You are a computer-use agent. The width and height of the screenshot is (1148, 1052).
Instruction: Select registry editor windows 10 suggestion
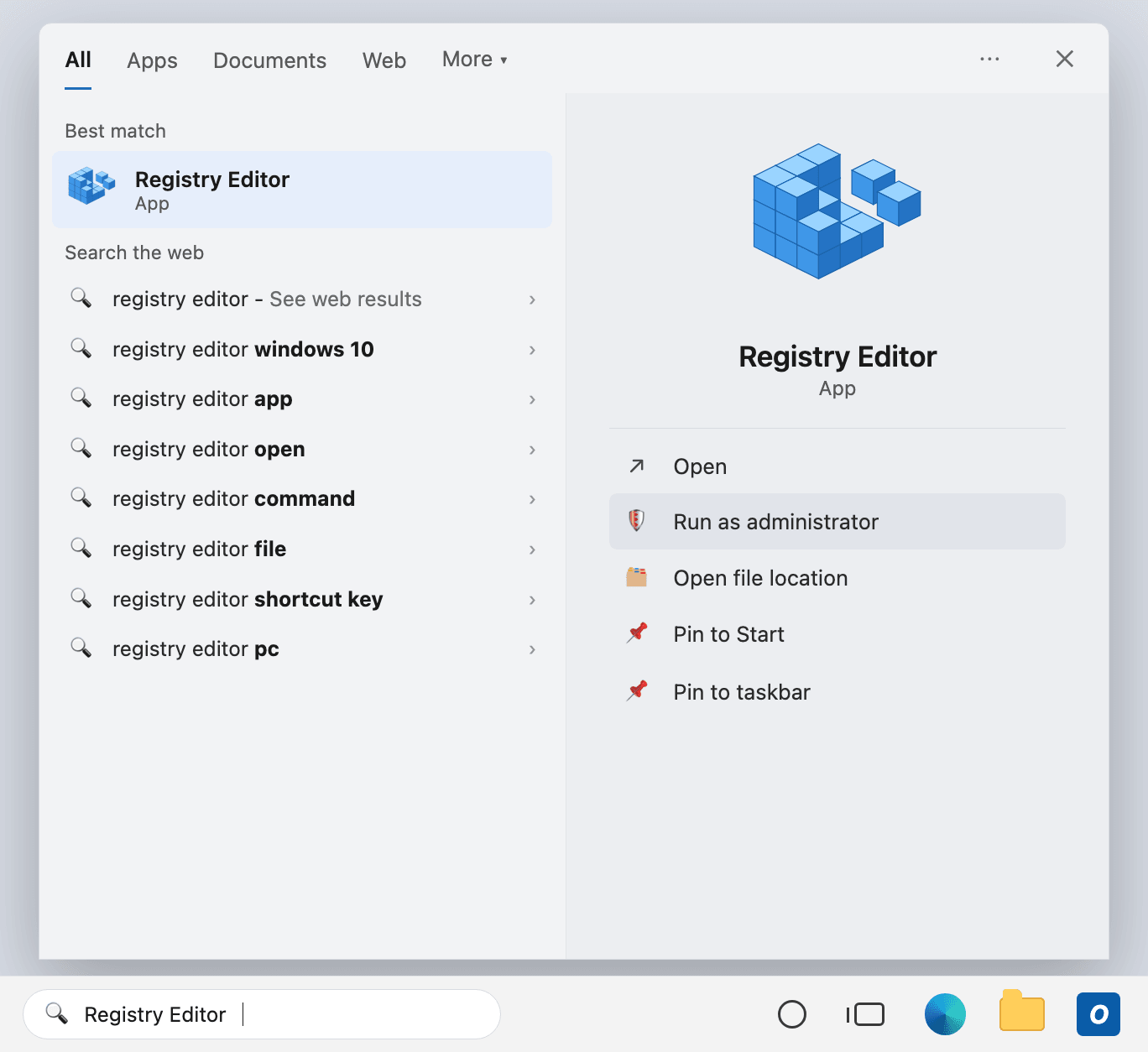(302, 350)
